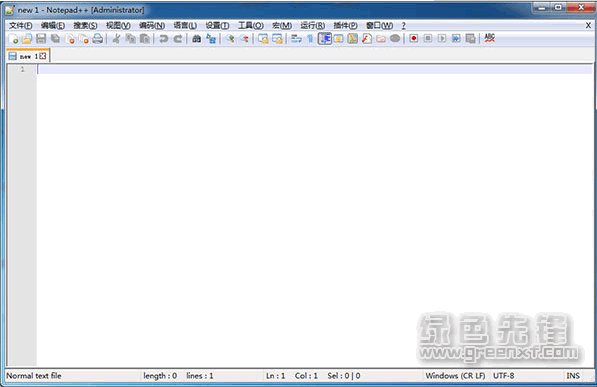Open the 插件(P) plugins menu
The height and width of the screenshot is (387, 597).
pyautogui.click(x=345, y=26)
